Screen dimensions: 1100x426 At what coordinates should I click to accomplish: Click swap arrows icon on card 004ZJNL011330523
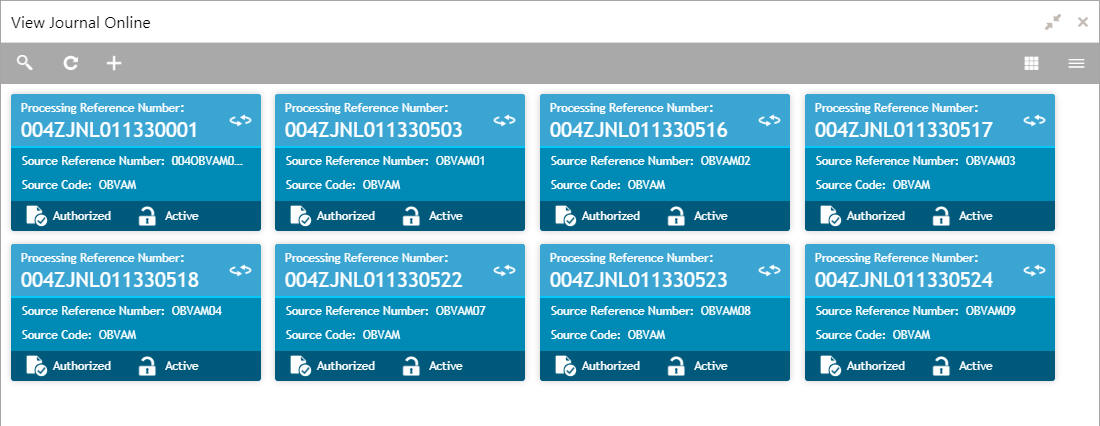[x=770, y=270]
